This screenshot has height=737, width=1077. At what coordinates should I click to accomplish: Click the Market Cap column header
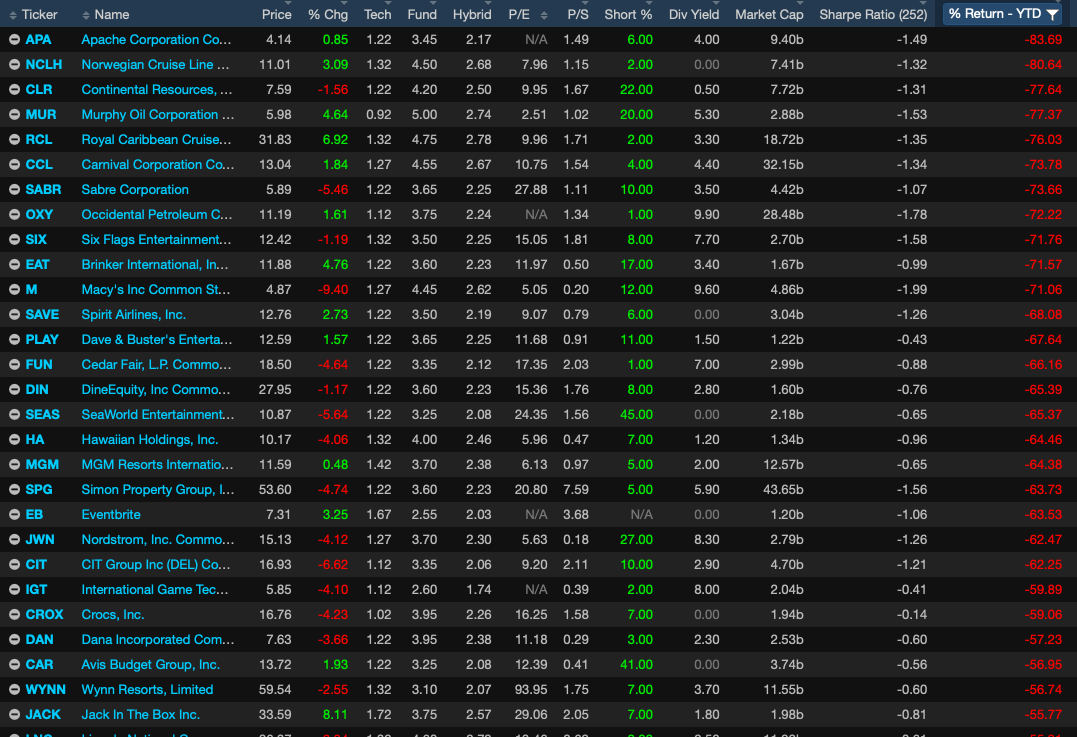769,14
